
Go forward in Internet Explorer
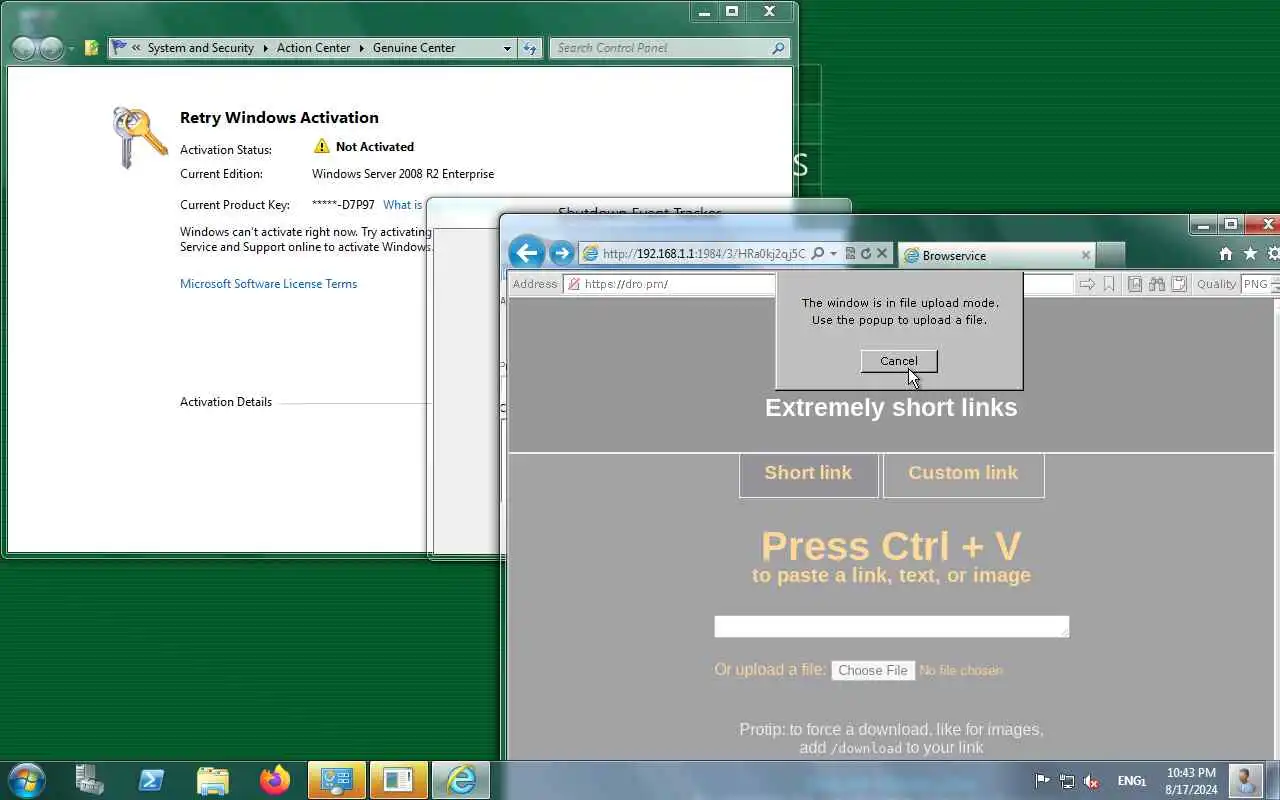point(562,254)
